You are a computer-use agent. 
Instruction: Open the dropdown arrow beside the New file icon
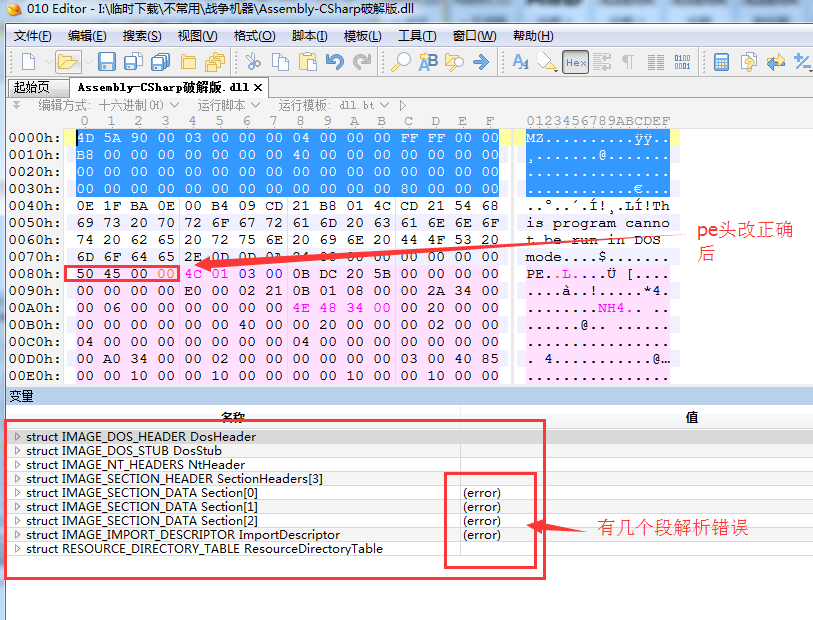click(48, 63)
